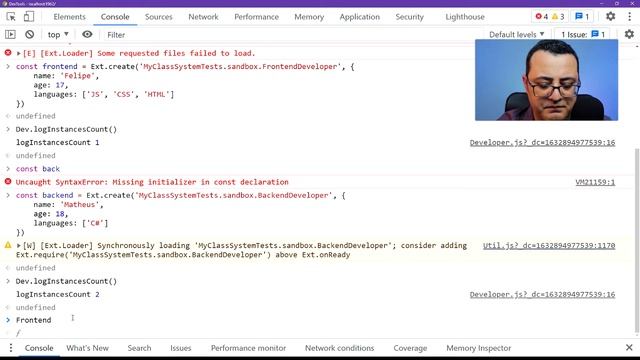Open the Network tab
Viewport: 640px width, 360px height.
coord(203,17)
